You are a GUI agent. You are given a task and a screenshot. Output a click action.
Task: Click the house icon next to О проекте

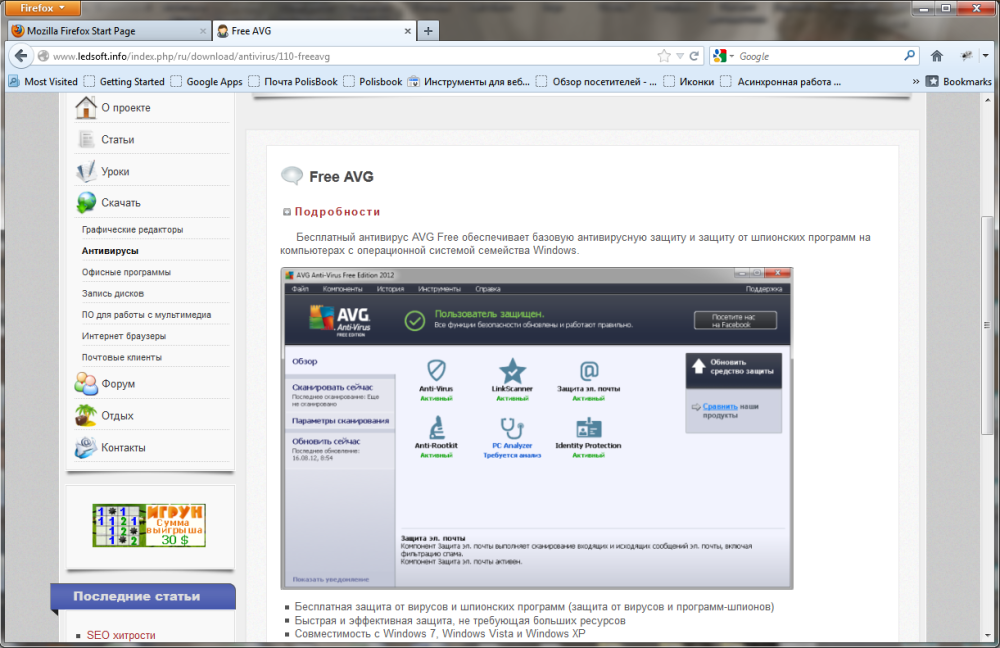85,107
